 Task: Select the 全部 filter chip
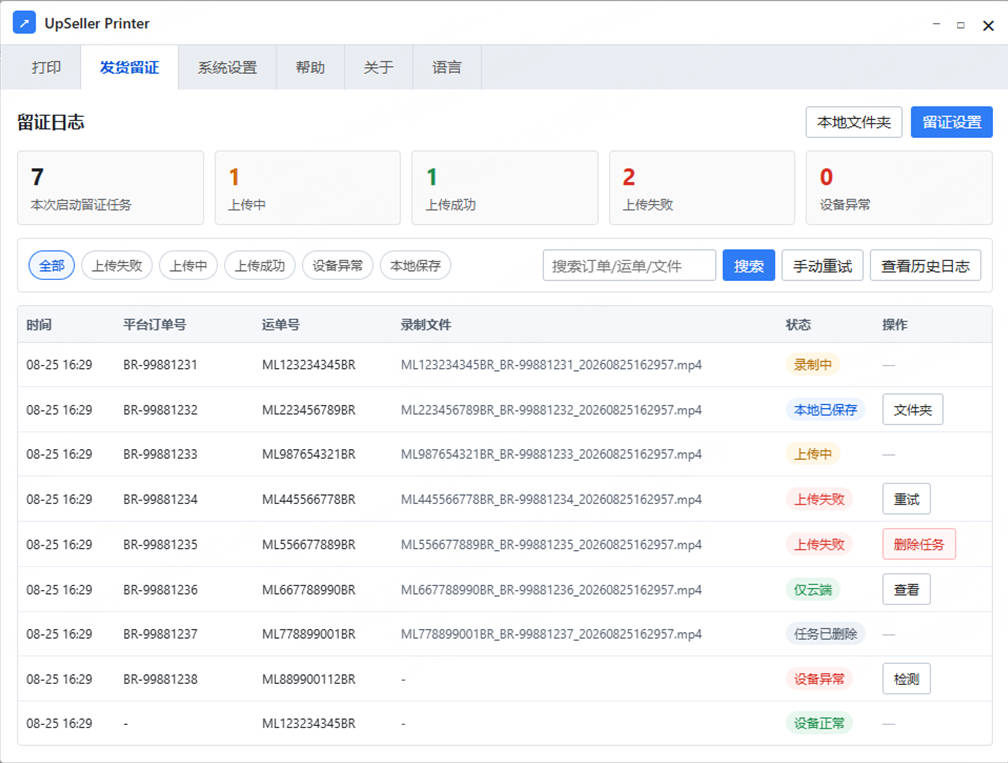pos(51,265)
